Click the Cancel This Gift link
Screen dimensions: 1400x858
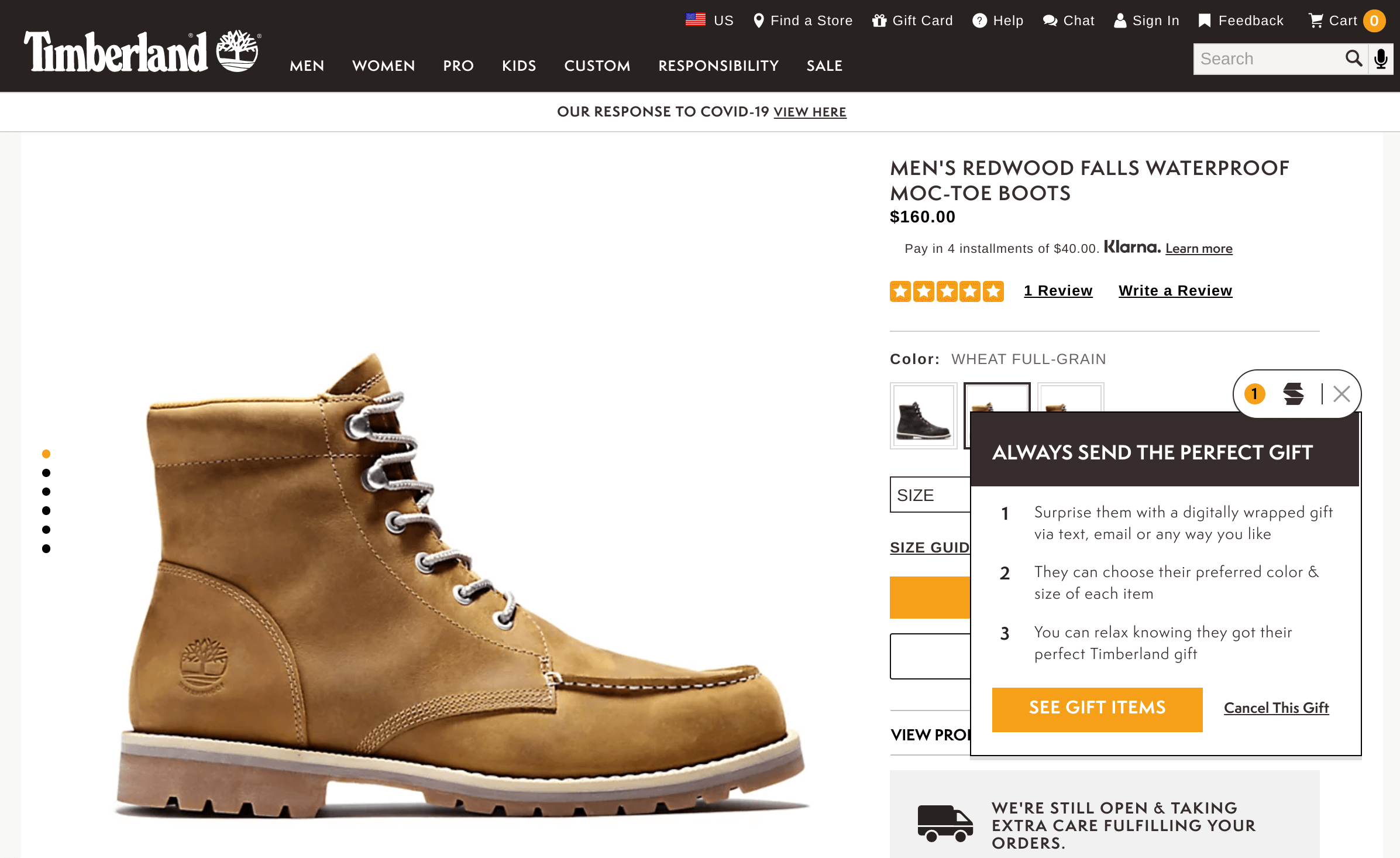tap(1276, 708)
